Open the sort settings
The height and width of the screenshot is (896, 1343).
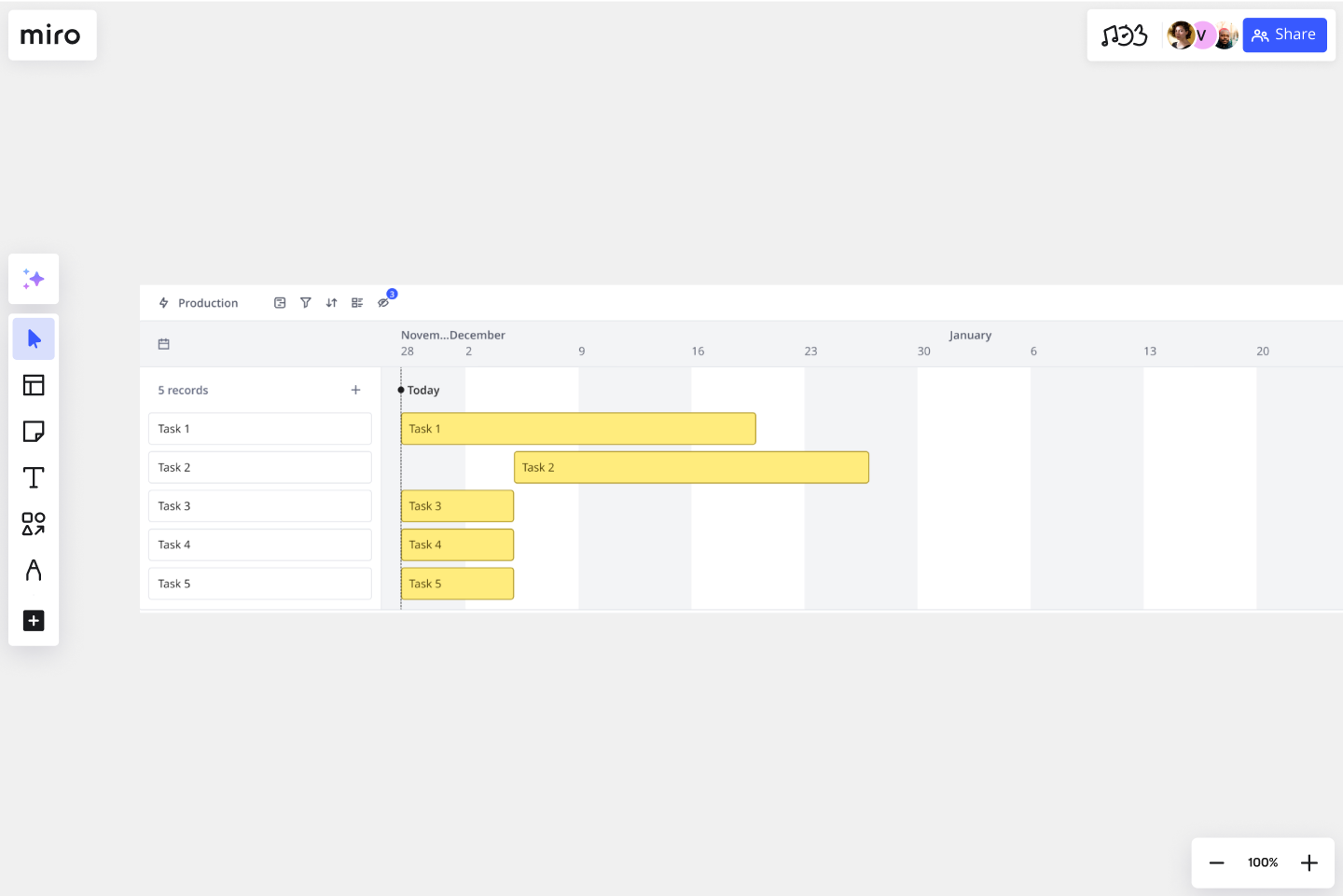331,302
